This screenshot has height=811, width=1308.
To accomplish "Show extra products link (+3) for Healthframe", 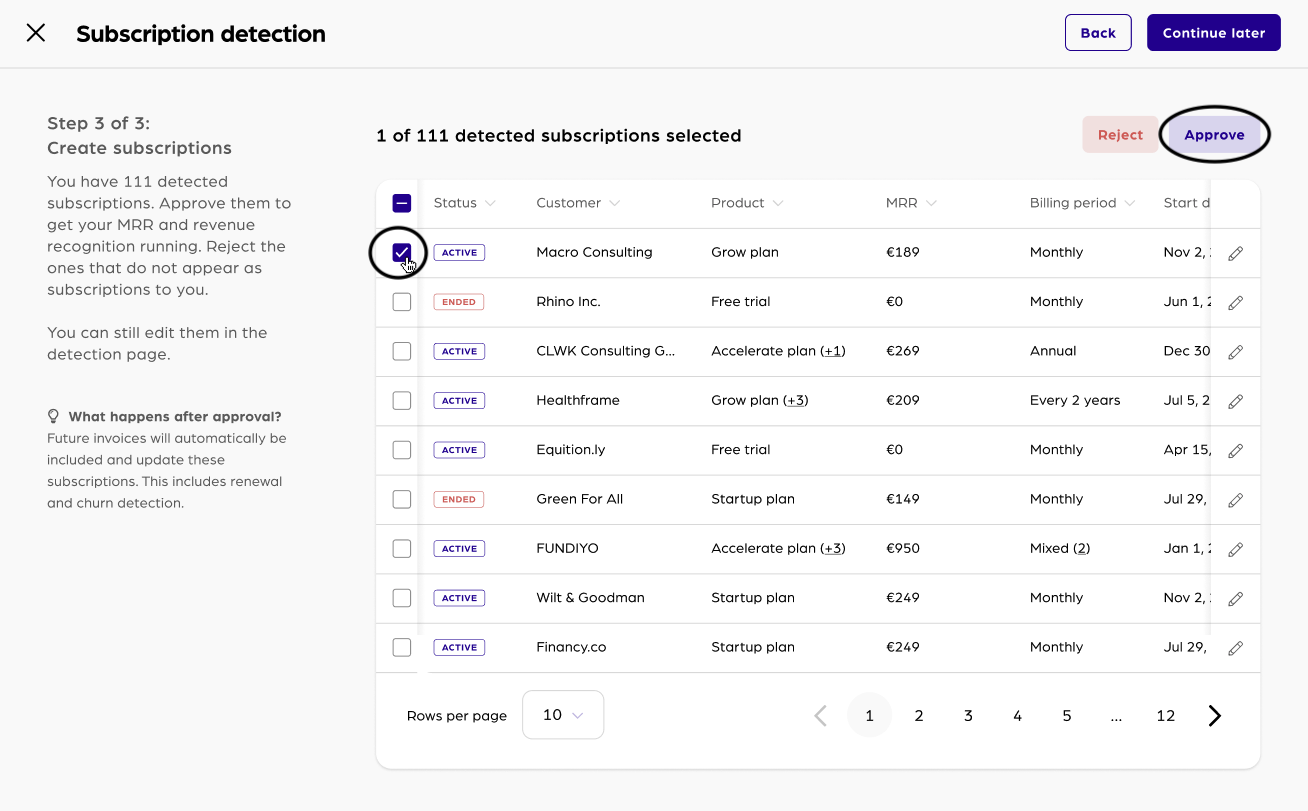I will (796, 401).
